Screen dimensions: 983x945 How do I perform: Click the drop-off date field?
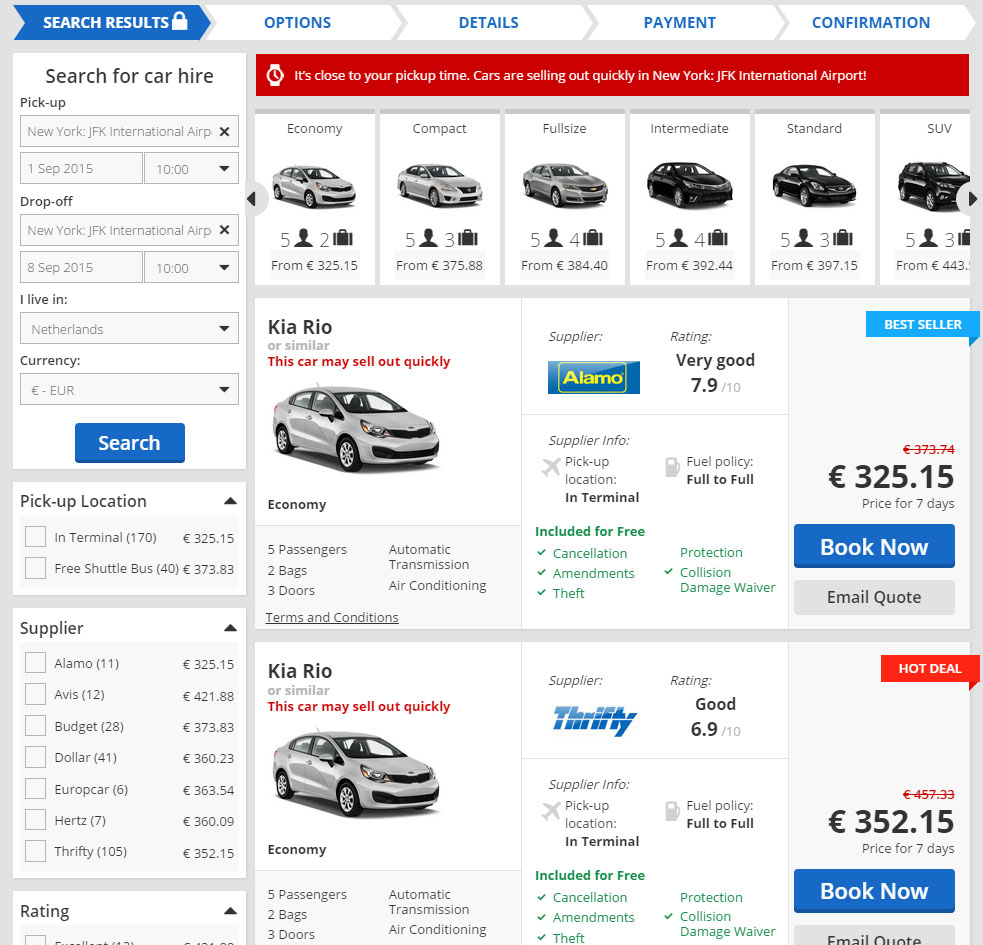81,268
